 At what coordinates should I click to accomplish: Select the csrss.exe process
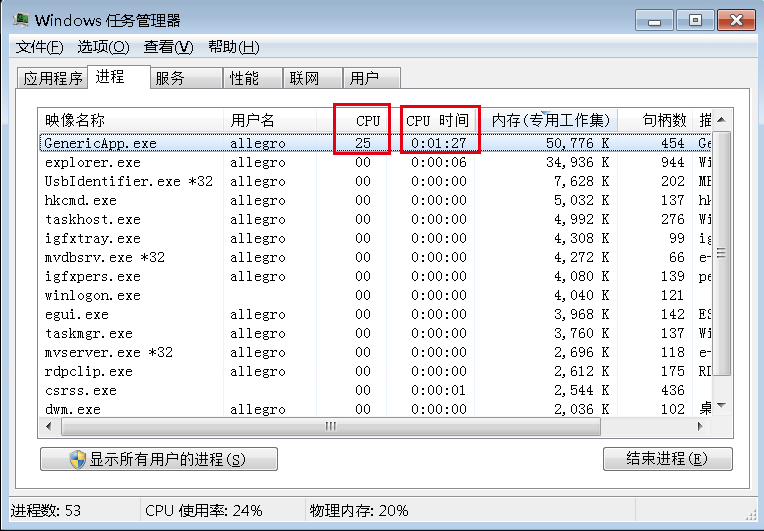click(375, 390)
